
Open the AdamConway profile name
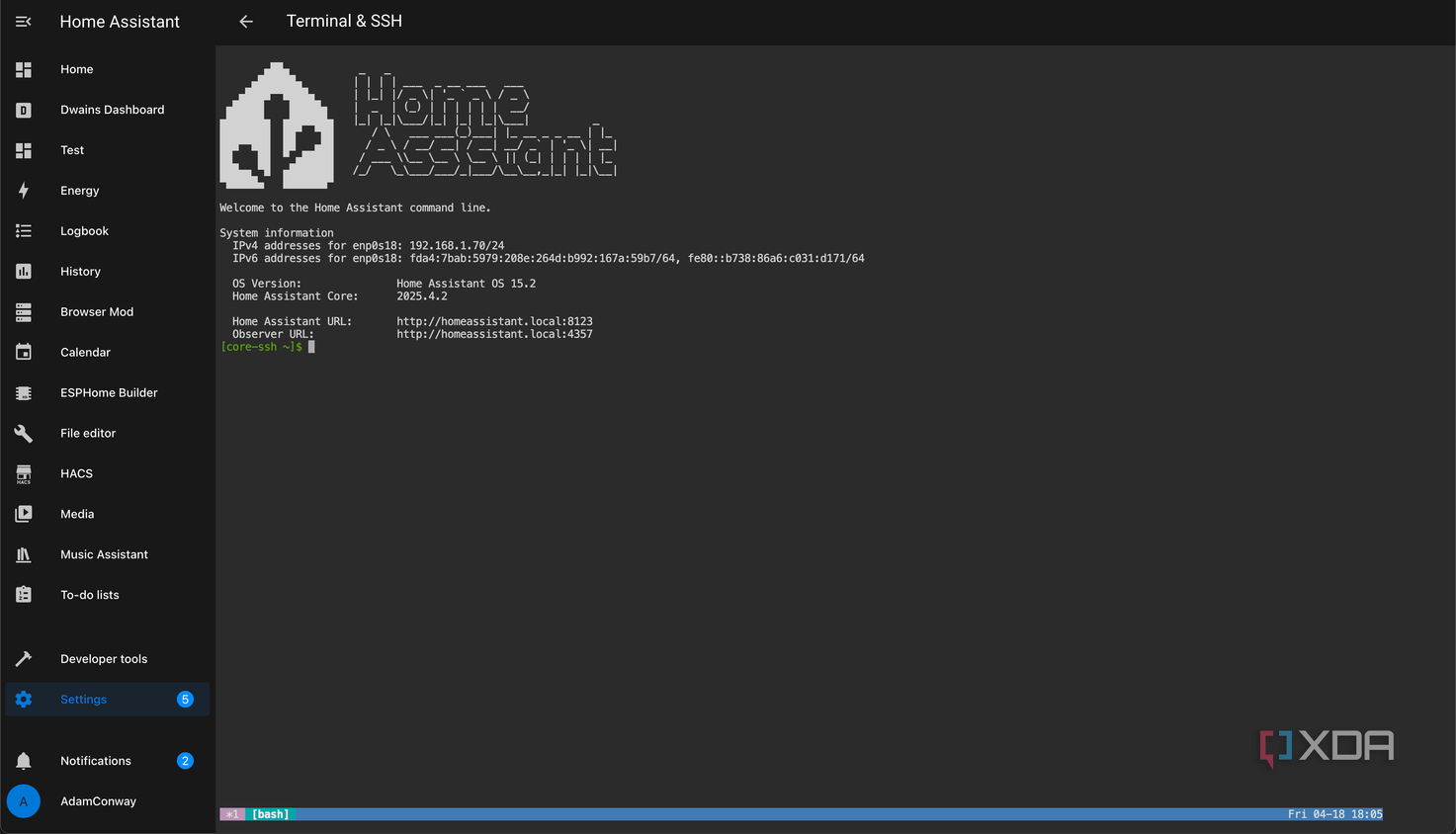click(98, 801)
